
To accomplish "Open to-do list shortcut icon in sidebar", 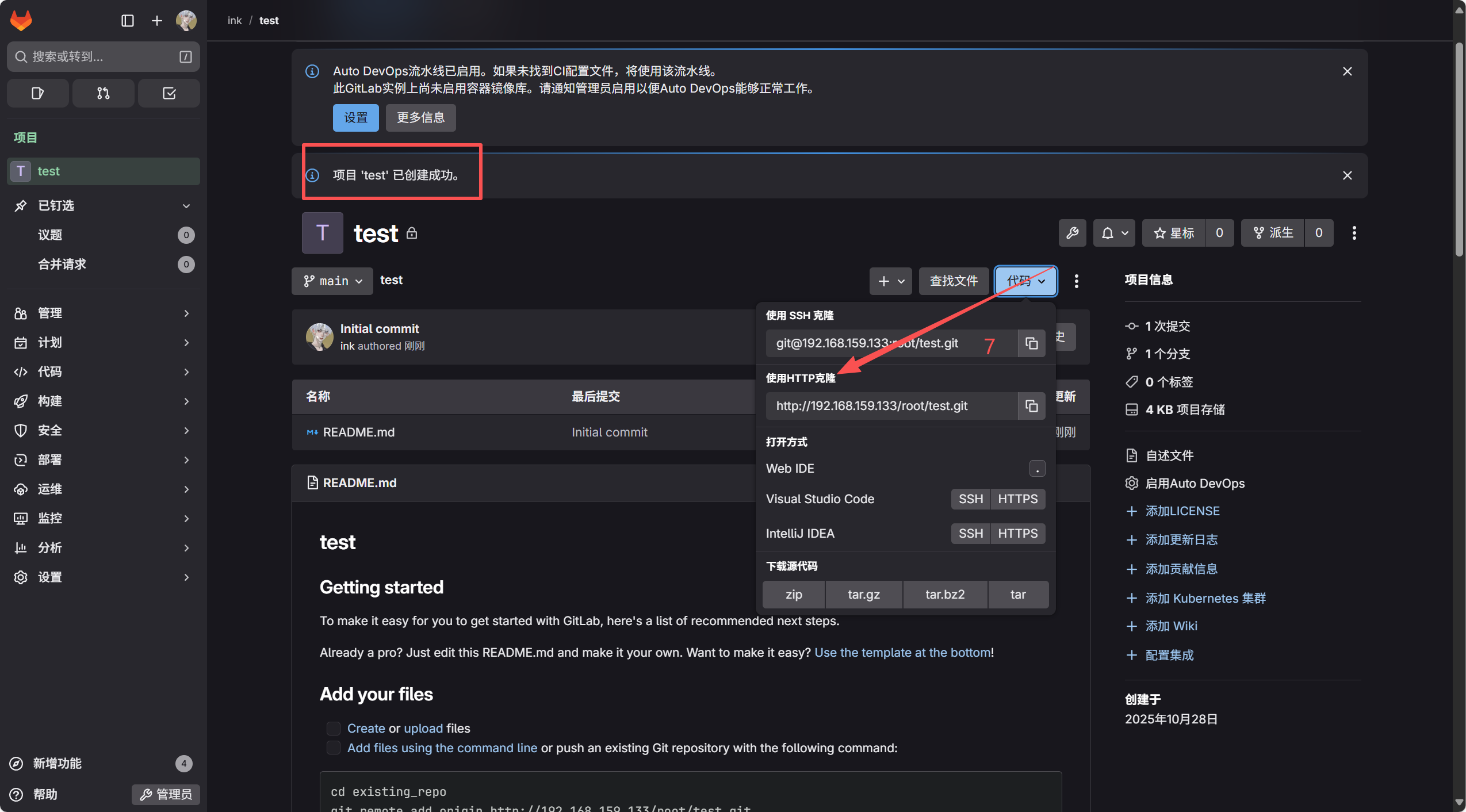I will [169, 93].
